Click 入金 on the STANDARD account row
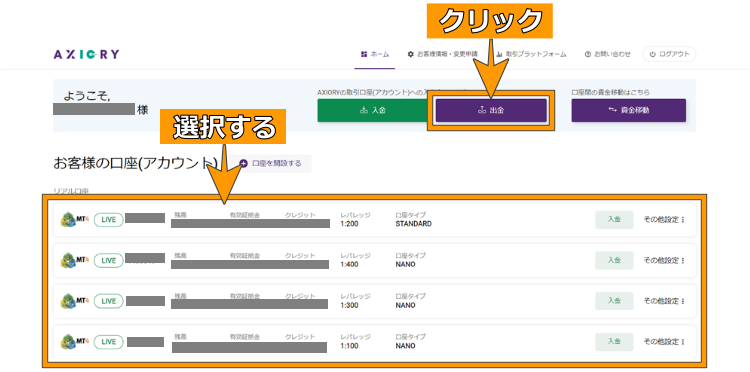The height and width of the screenshot is (372, 750). point(614,220)
